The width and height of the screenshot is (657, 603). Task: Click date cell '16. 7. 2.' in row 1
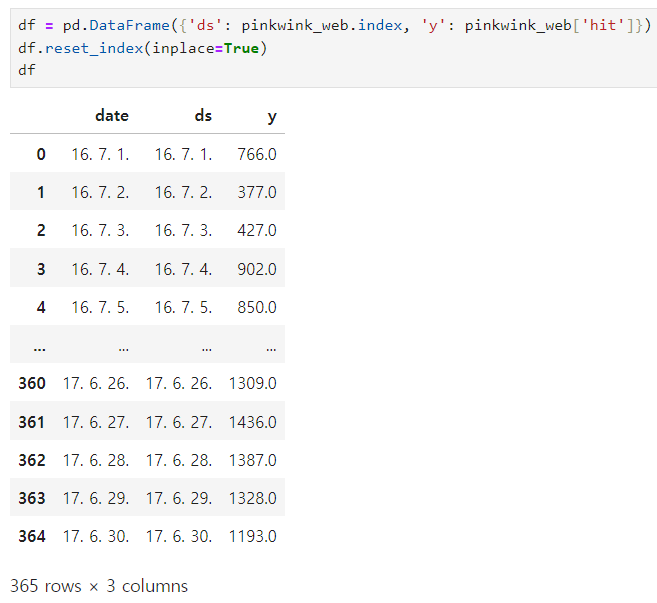(x=100, y=192)
